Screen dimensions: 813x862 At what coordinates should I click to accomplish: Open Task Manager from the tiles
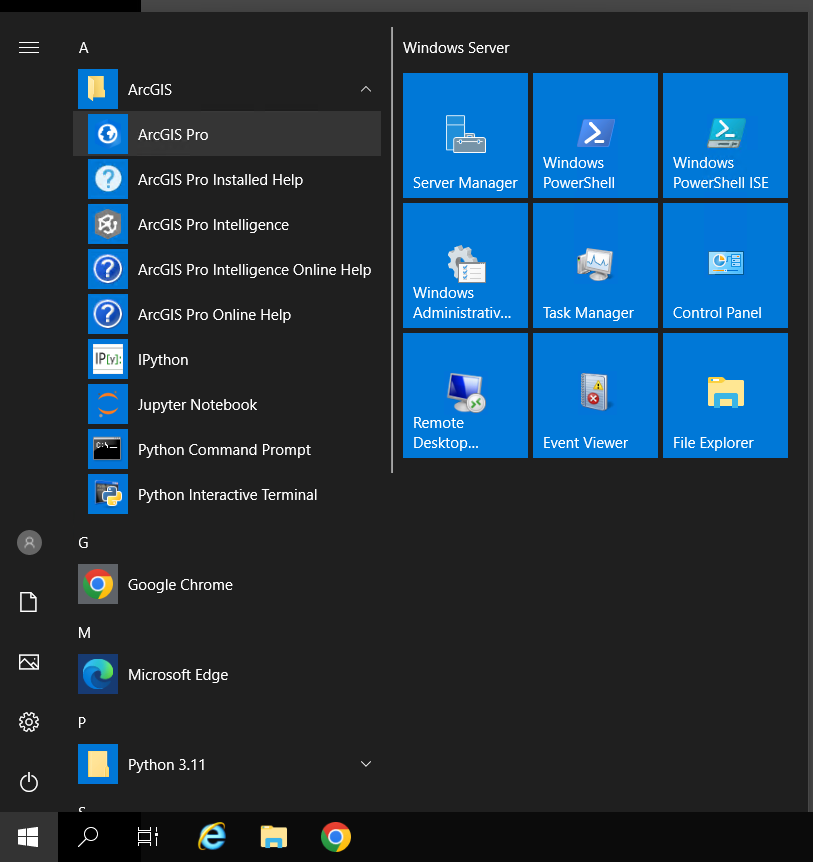[x=594, y=265]
